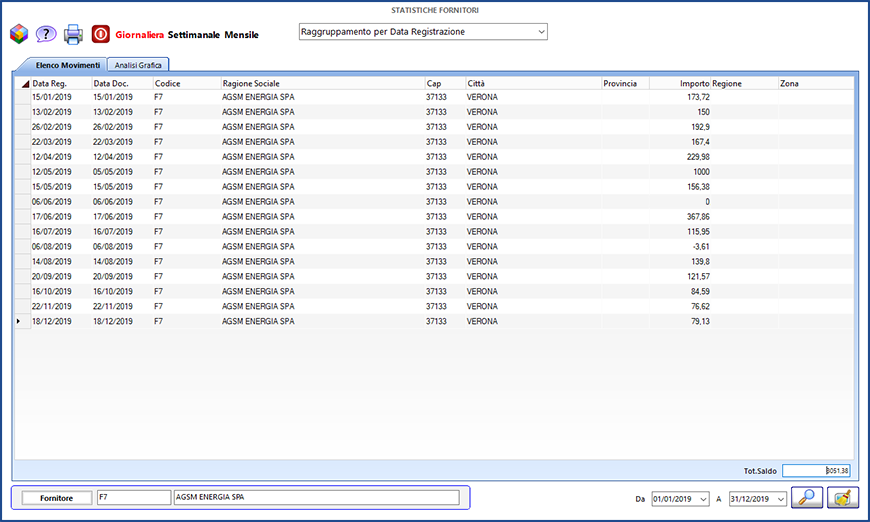This screenshot has height=522, width=870.
Task: Click the clear filters brush button
Action: (842, 497)
